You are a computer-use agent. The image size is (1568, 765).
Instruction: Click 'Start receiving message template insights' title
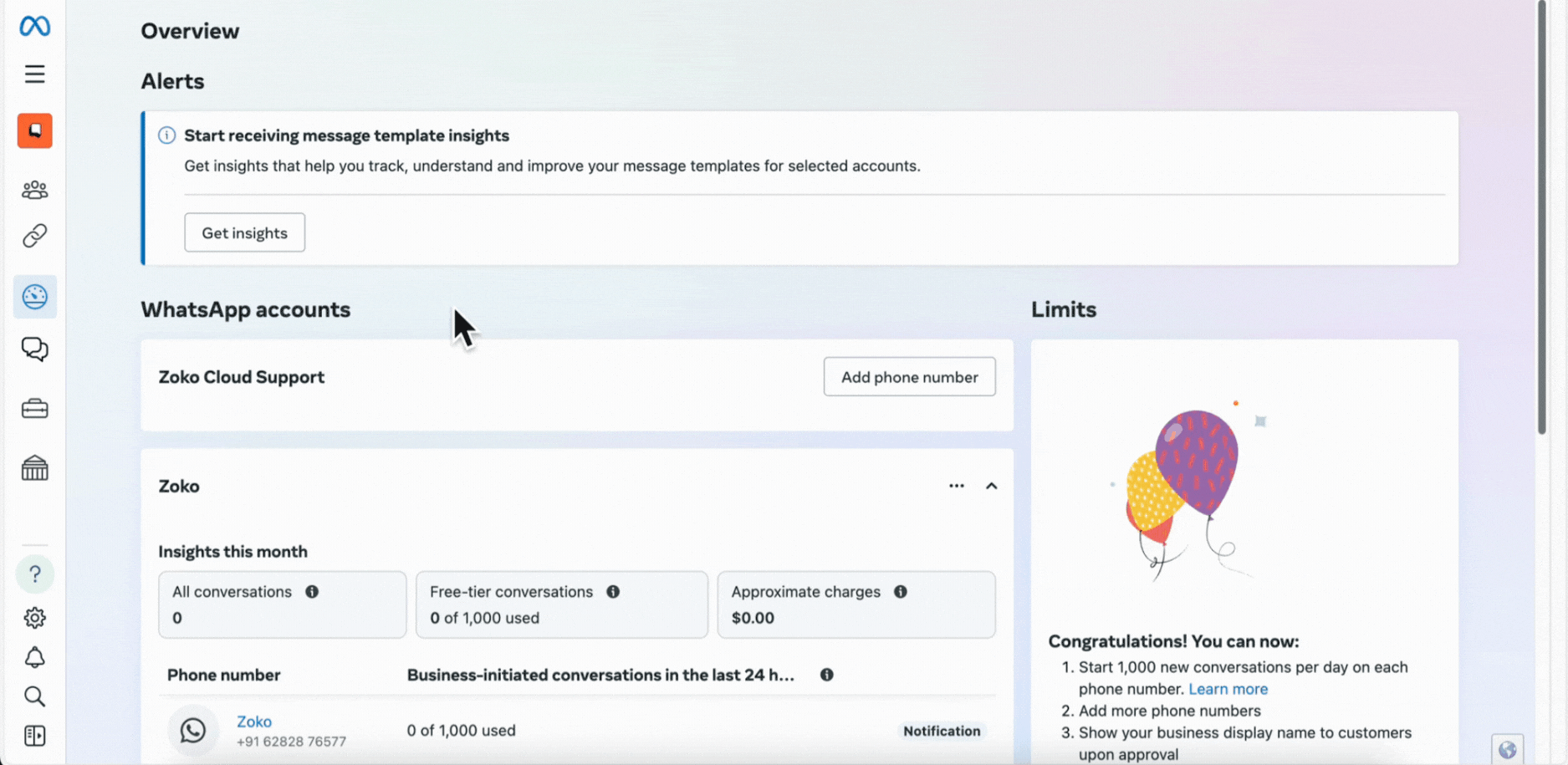[x=347, y=135]
